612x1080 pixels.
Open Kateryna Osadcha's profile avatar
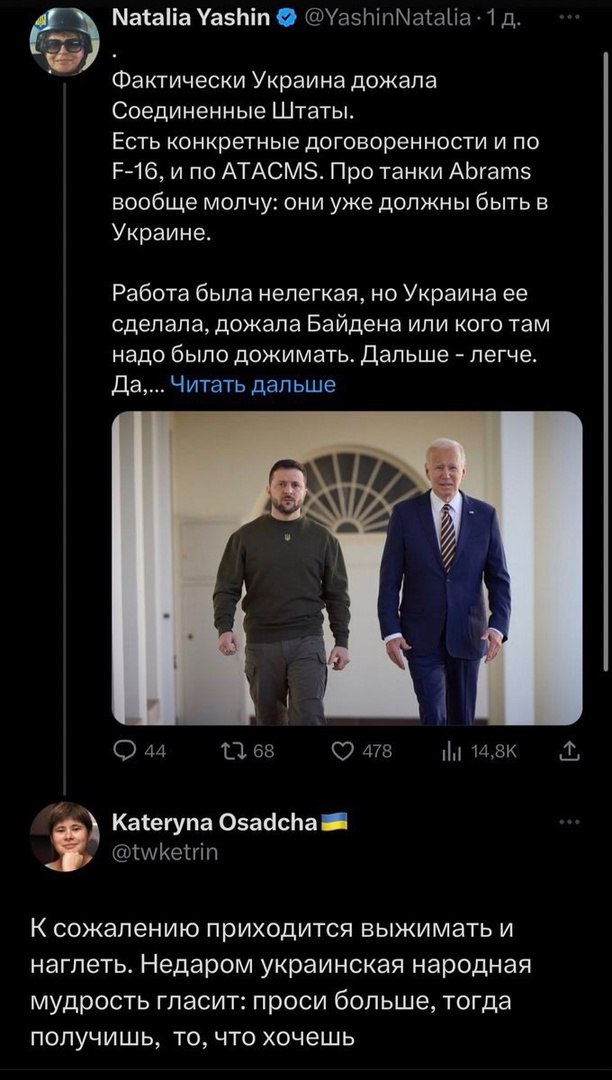click(x=64, y=835)
